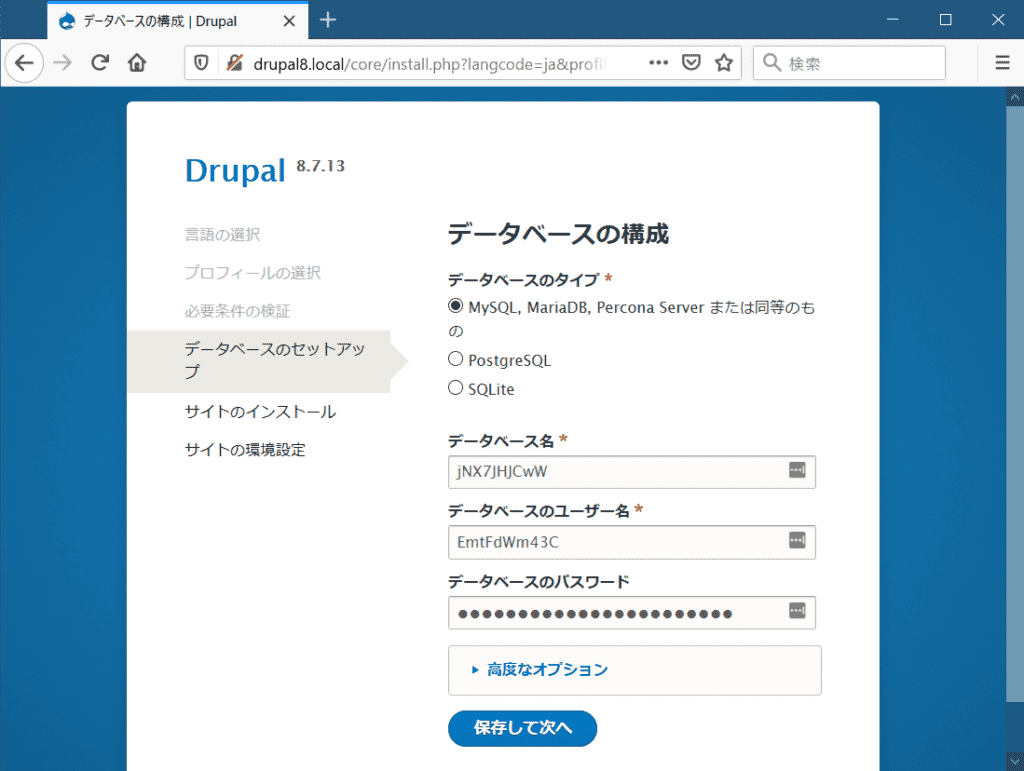The width and height of the screenshot is (1024, 771).
Task: Click the データベースのパスワード field
Action: (632, 613)
